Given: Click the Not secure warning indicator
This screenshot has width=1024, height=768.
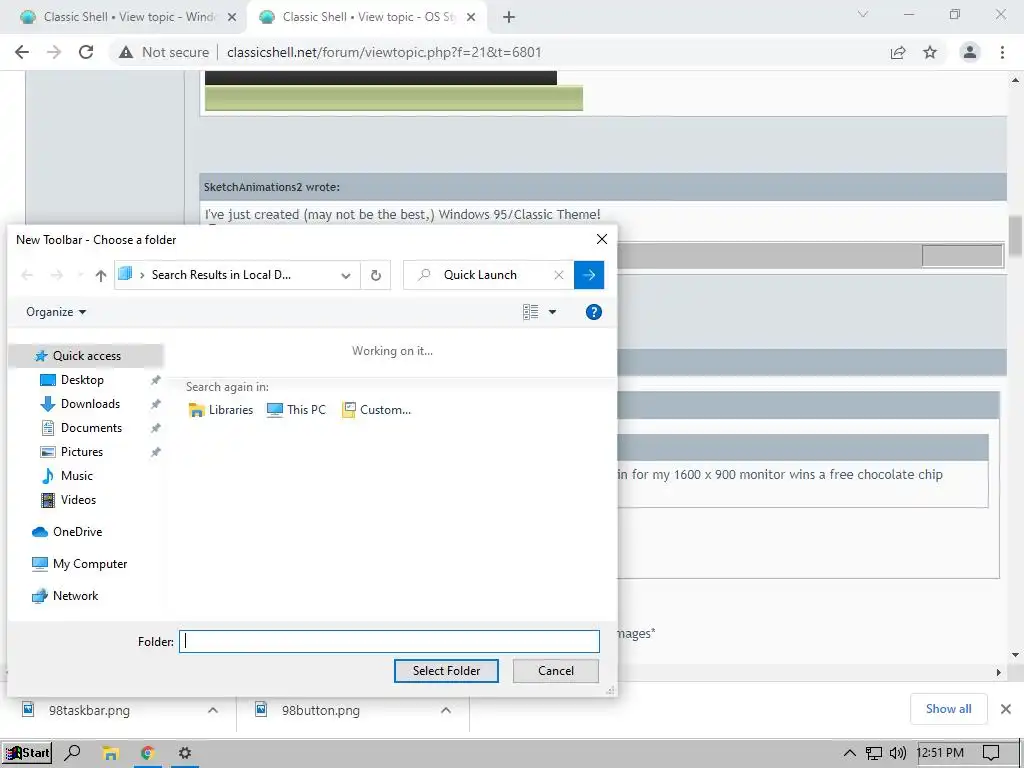Looking at the screenshot, I should [163, 52].
